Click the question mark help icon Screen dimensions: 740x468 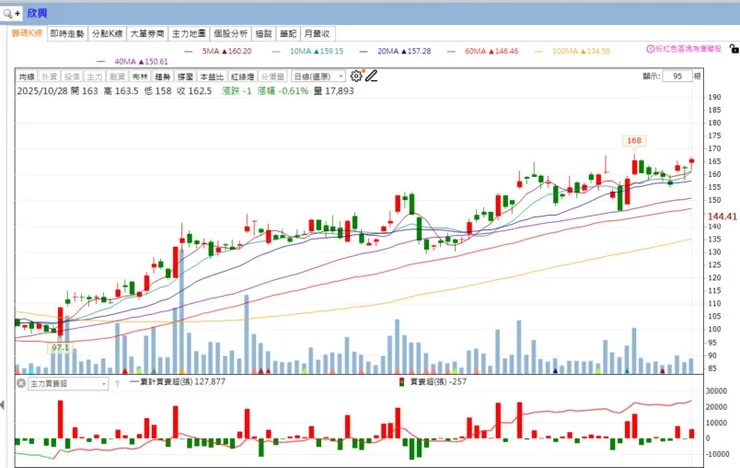click(x=117, y=384)
